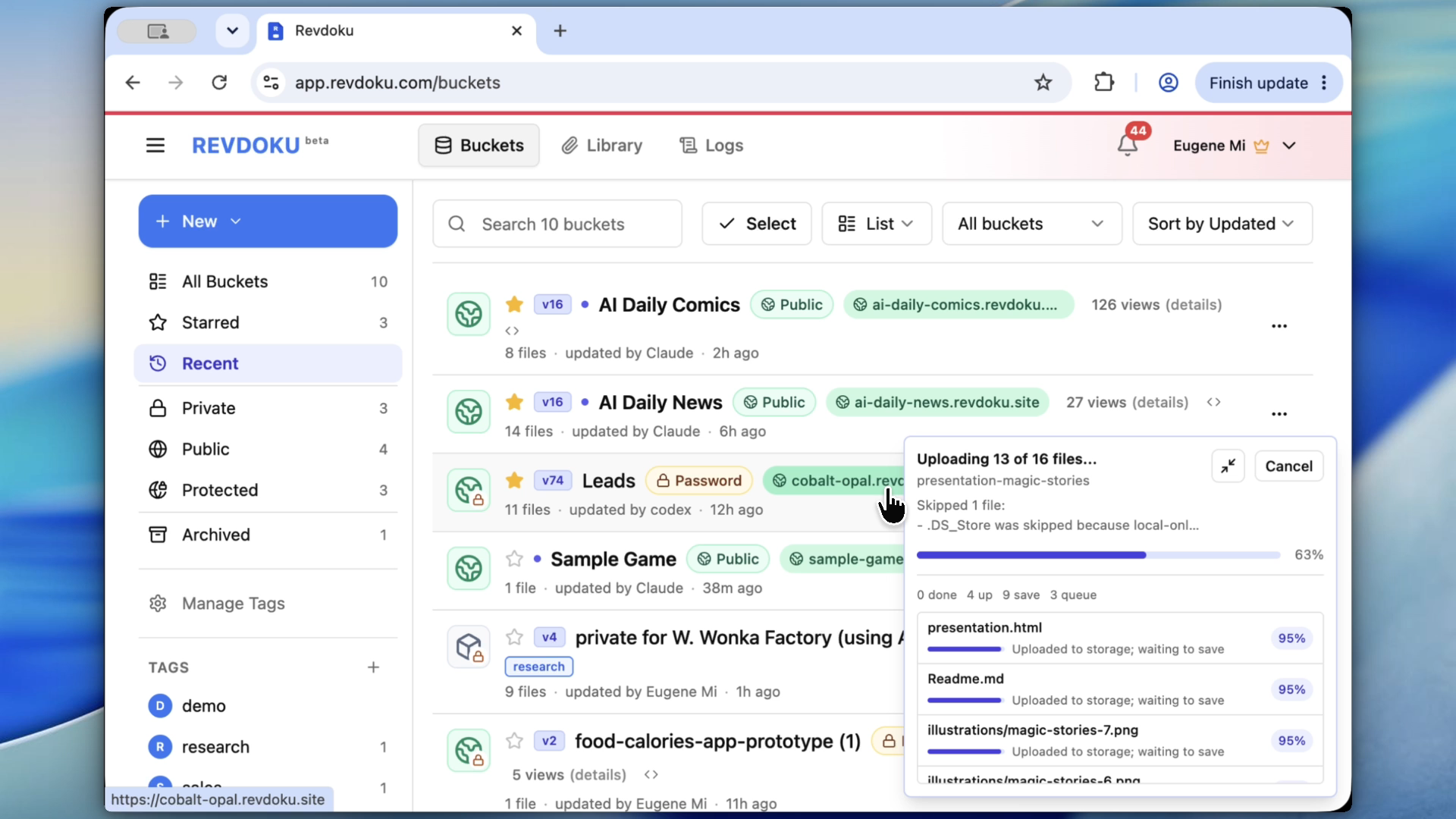Viewport: 1456px width, 819px height.
Task: Open the food-calories-app-prototype bucket icon
Action: click(x=469, y=750)
